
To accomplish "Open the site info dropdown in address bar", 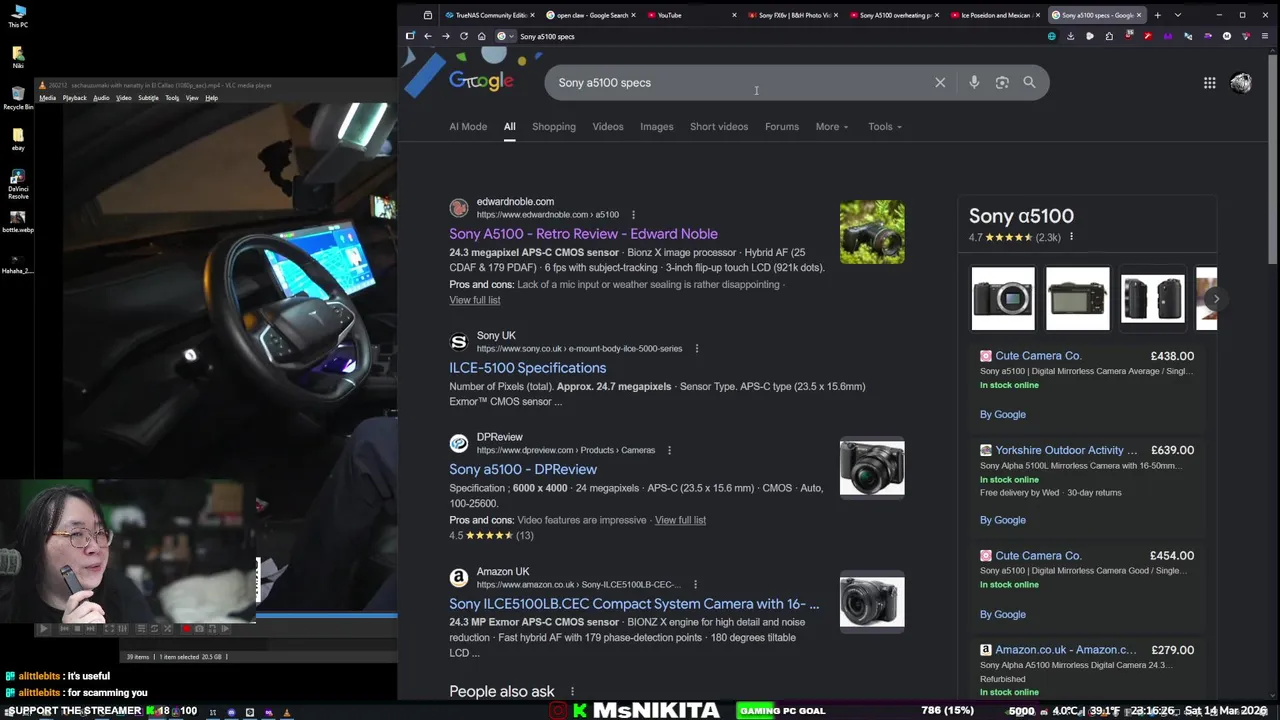I will 505,36.
